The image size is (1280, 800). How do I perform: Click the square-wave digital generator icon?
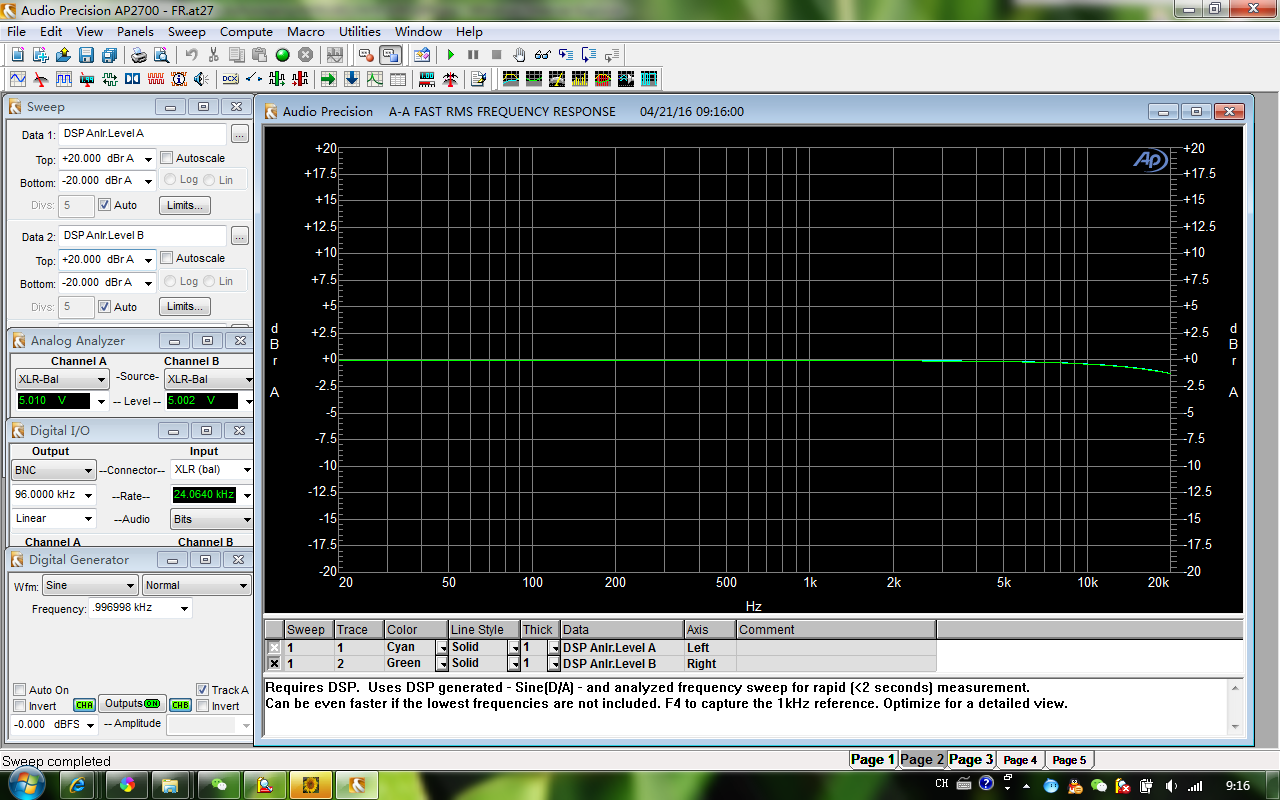click(x=63, y=79)
